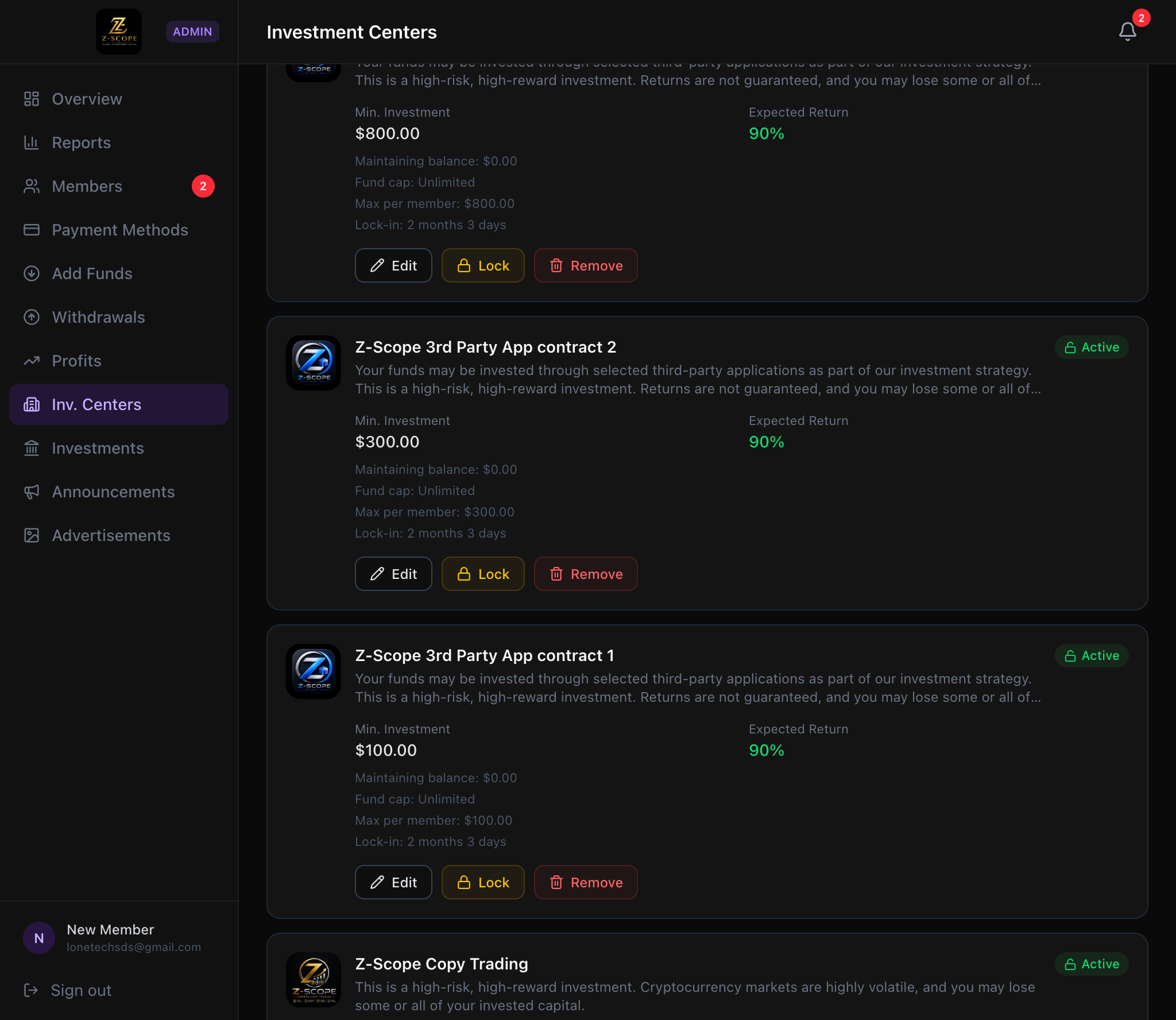Lock the 3rd Party App contract 2 center
Viewport: 1176px width, 1020px height.
click(x=483, y=574)
